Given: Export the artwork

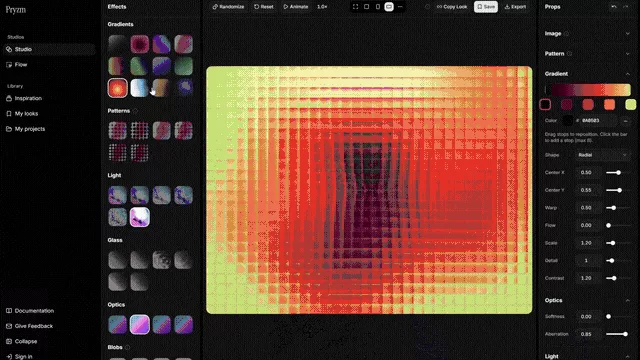Looking at the screenshot, I should point(515,7).
